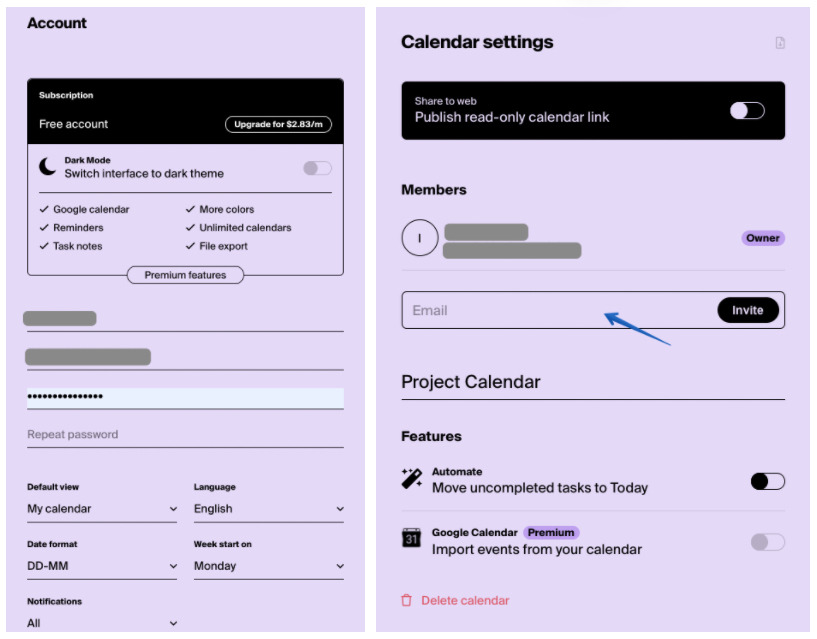Open the Language dropdown

pos(269,509)
